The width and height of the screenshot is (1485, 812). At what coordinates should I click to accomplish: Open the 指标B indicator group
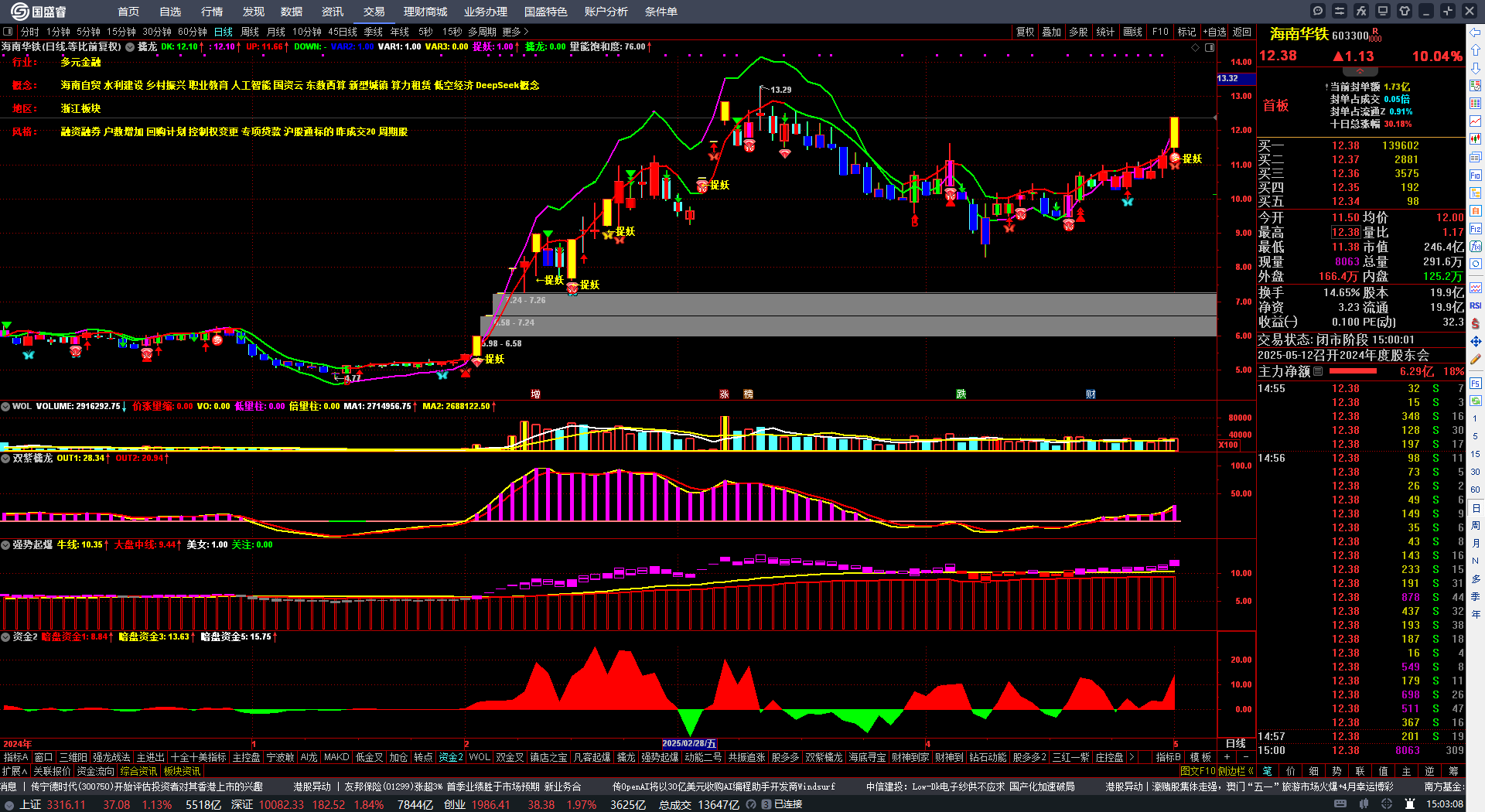1168,757
